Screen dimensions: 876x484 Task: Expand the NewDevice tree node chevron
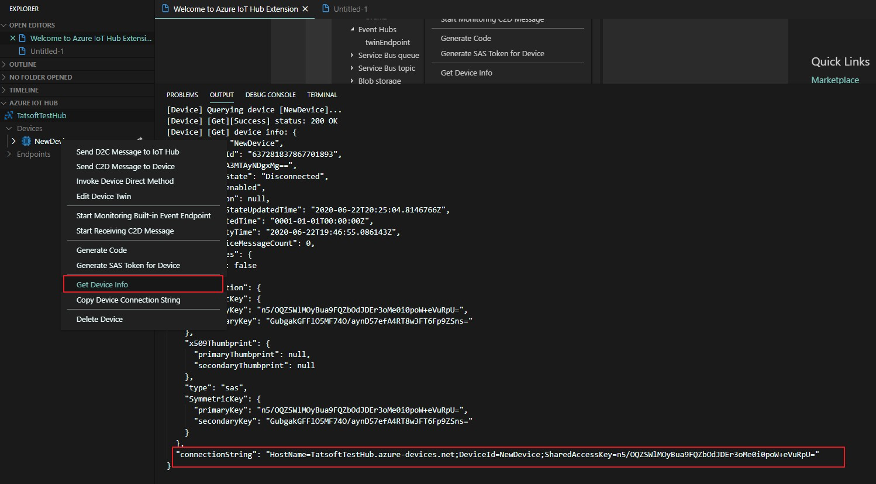13,141
